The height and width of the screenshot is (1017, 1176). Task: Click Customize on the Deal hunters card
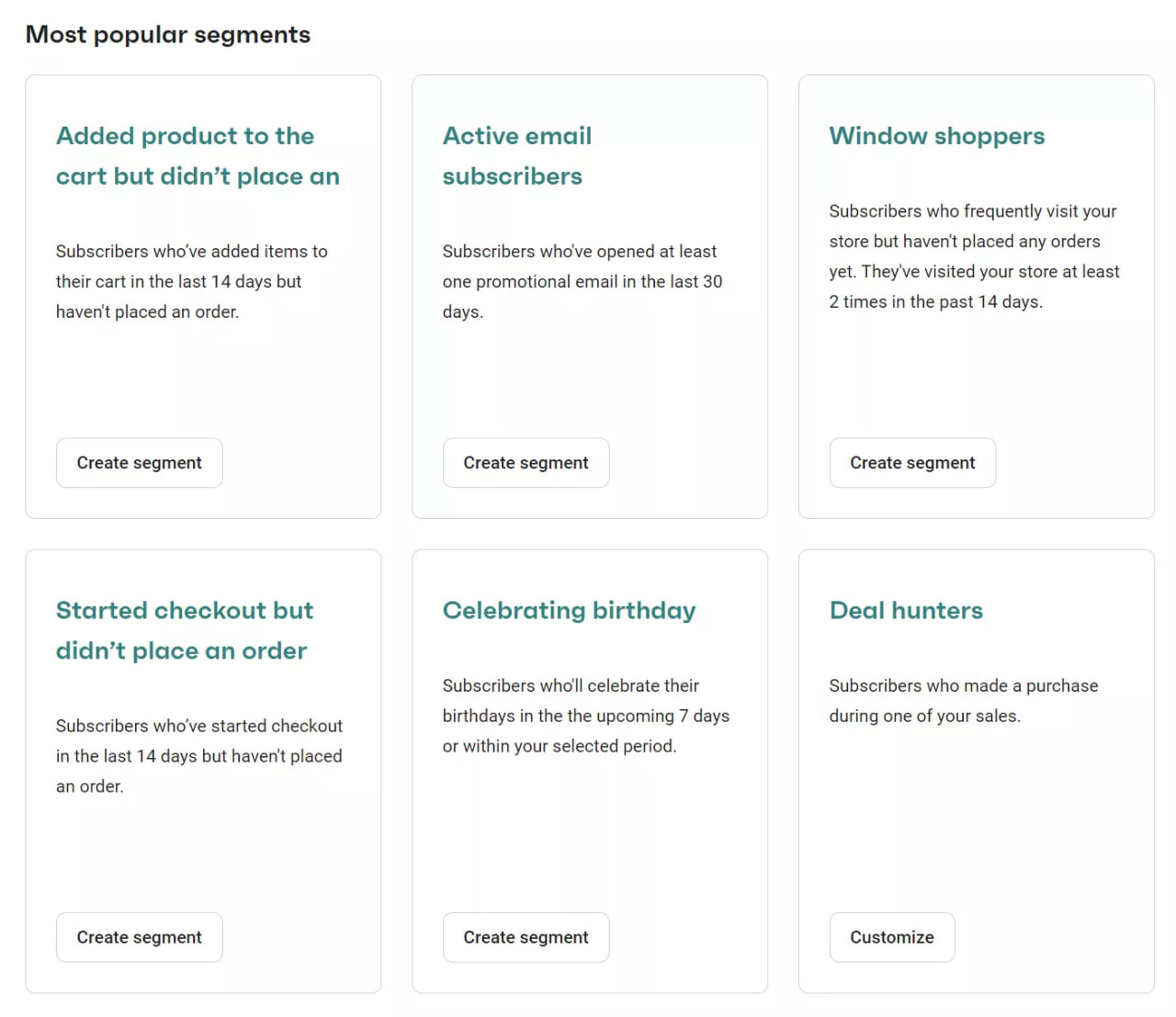click(891, 937)
